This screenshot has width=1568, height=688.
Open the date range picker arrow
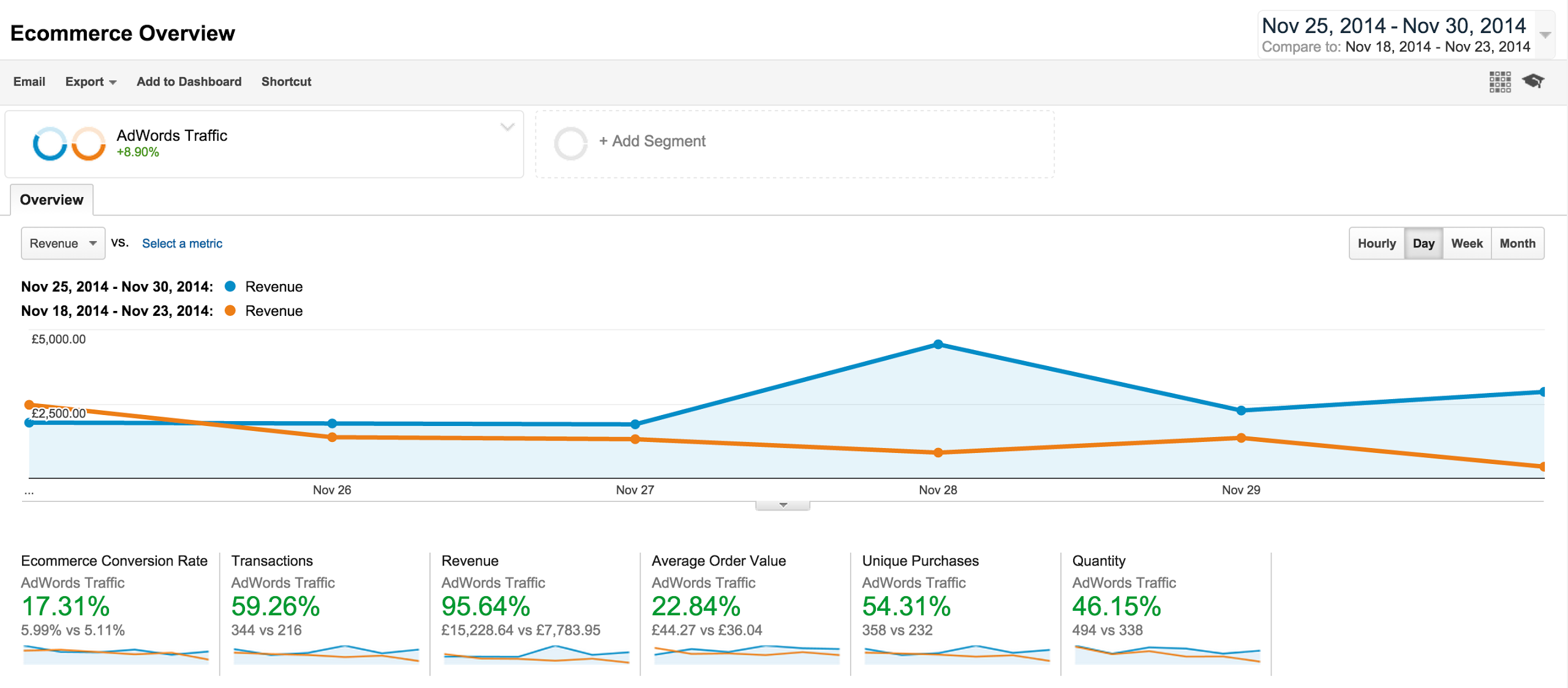tap(1545, 35)
